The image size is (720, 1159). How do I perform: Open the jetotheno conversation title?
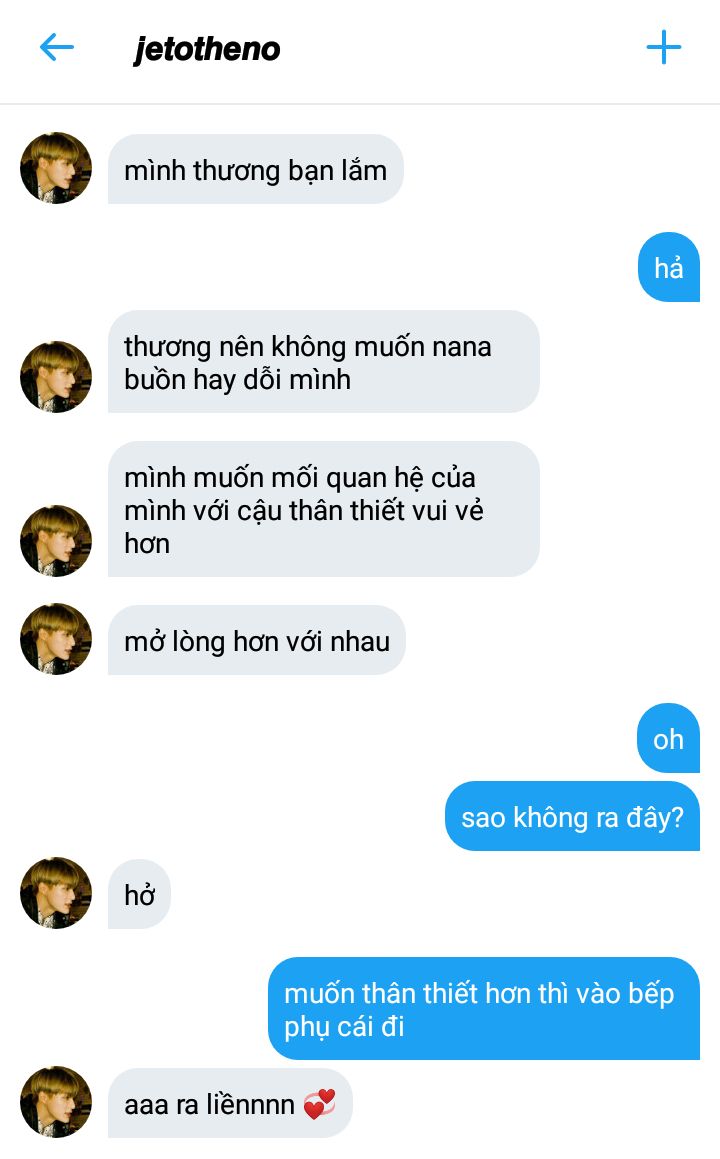pyautogui.click(x=207, y=50)
